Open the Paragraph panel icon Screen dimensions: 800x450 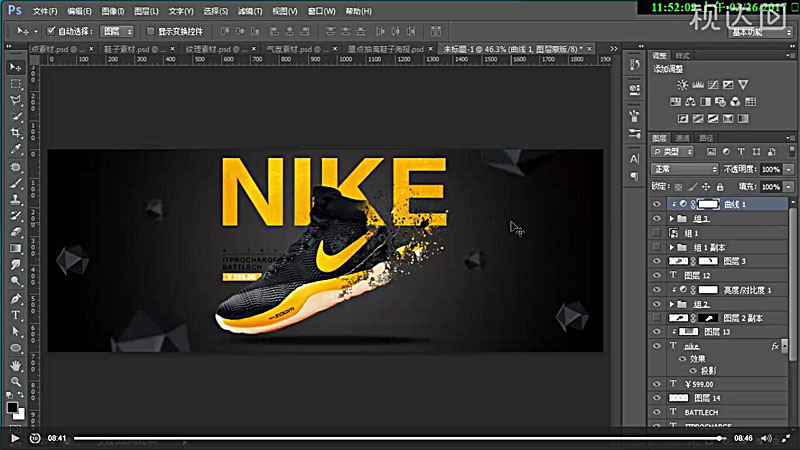[x=634, y=177]
